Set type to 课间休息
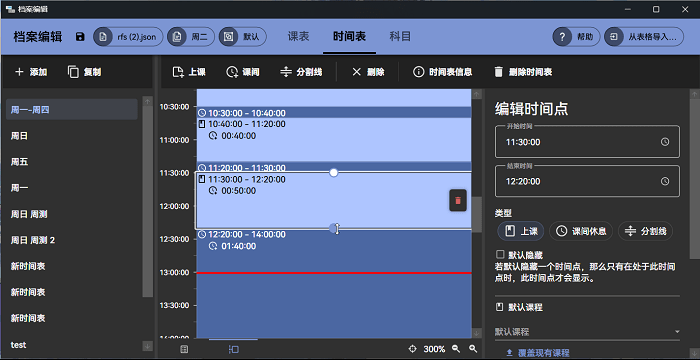 pyautogui.click(x=581, y=231)
